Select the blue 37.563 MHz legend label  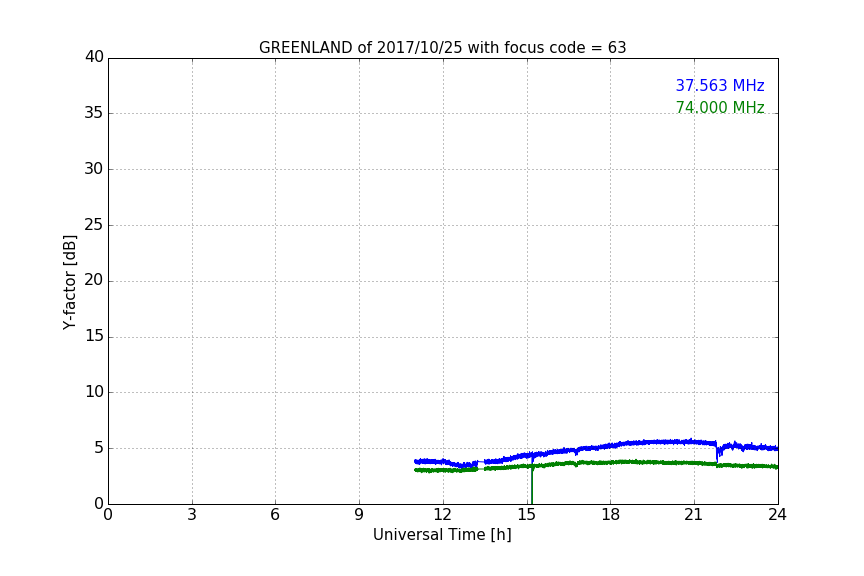click(720, 85)
